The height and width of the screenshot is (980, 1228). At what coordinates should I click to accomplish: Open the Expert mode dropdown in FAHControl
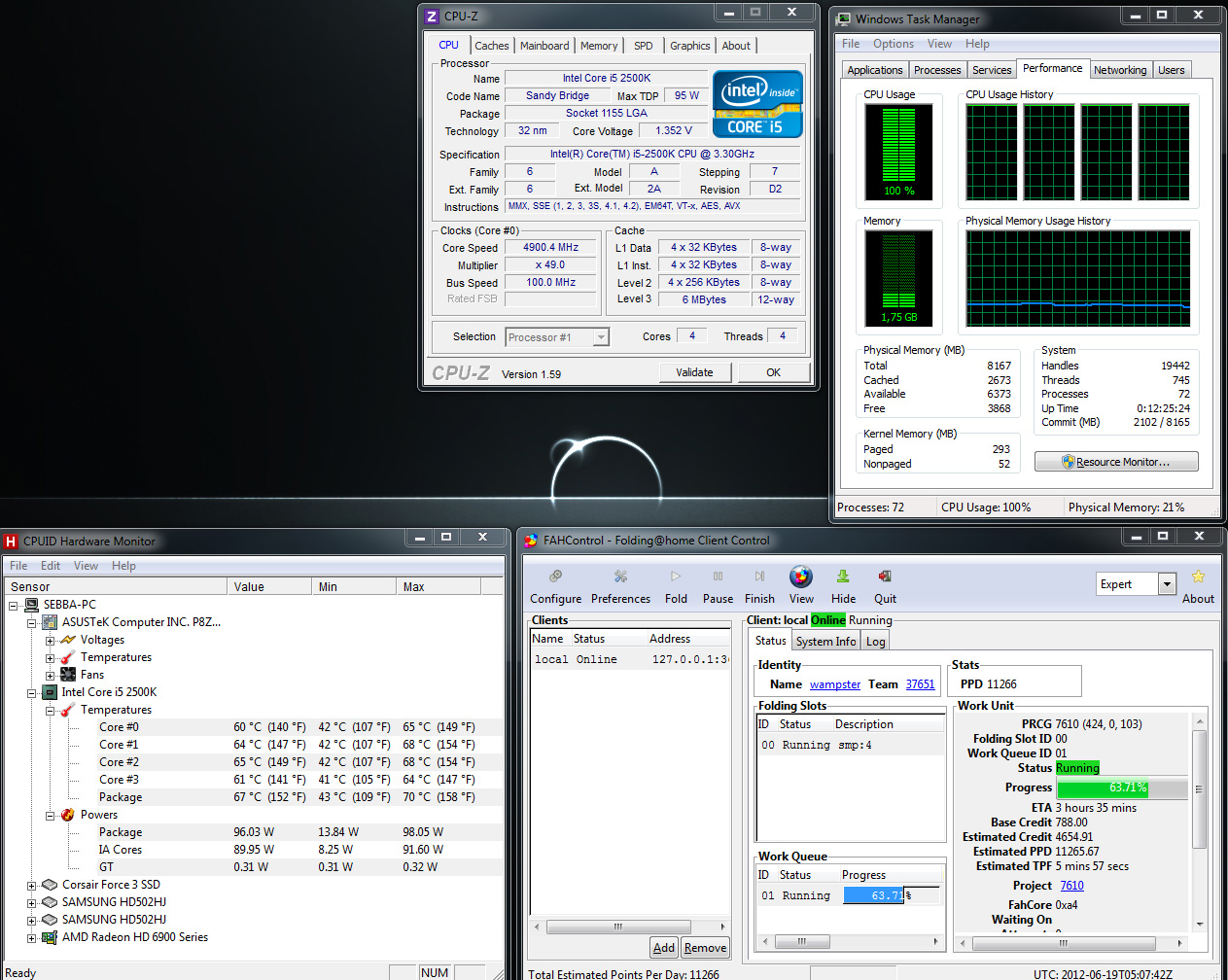[1167, 584]
